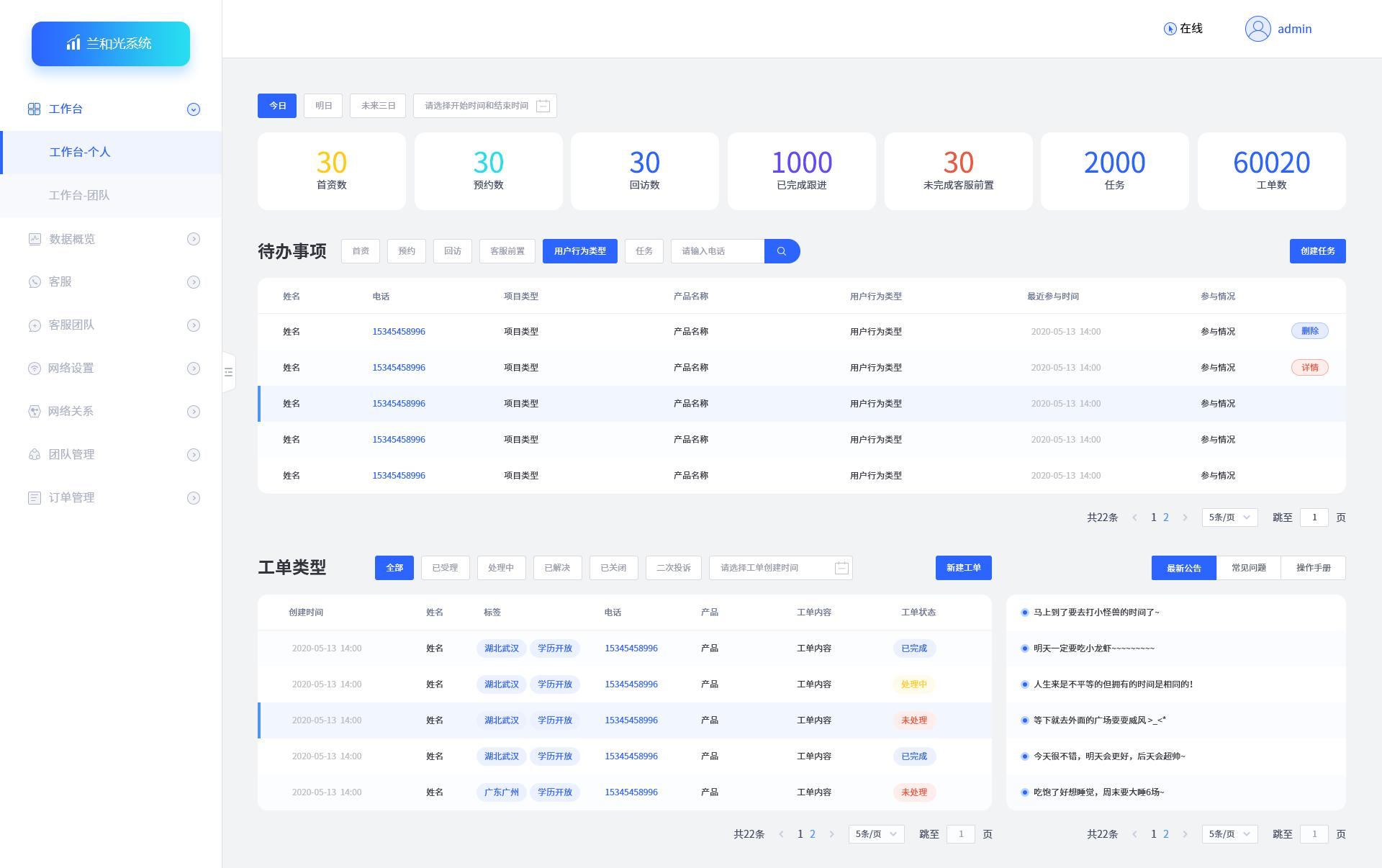Click the search magnifier icon button

pos(782,251)
